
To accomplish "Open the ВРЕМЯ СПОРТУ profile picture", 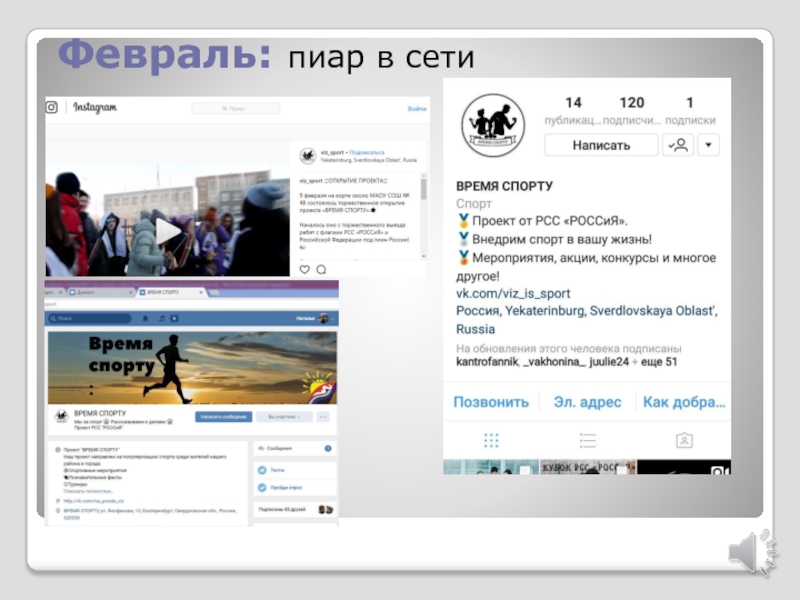I will tap(493, 125).
